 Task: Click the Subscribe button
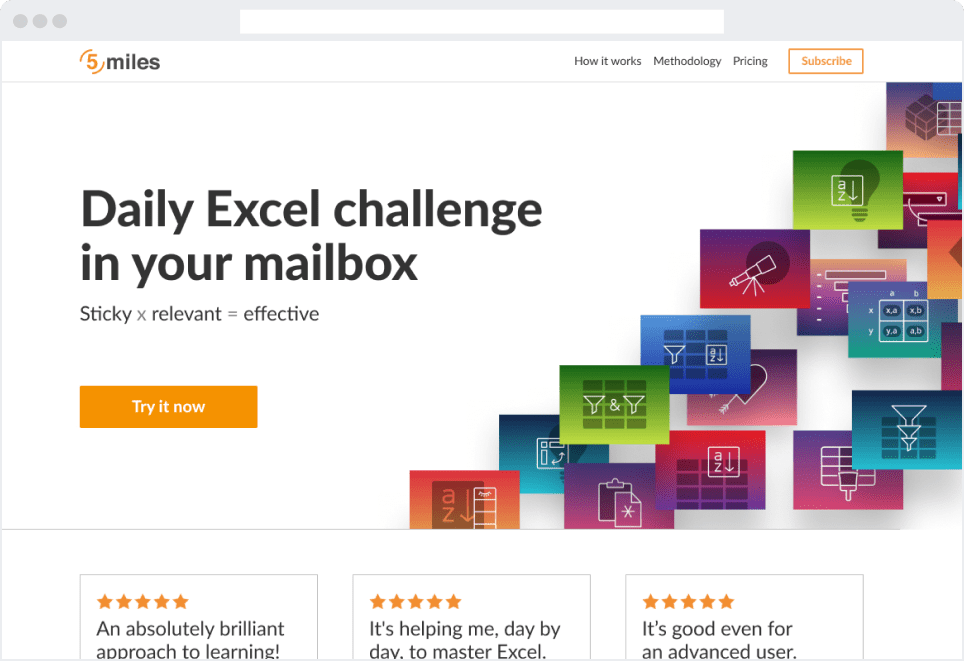click(x=825, y=61)
